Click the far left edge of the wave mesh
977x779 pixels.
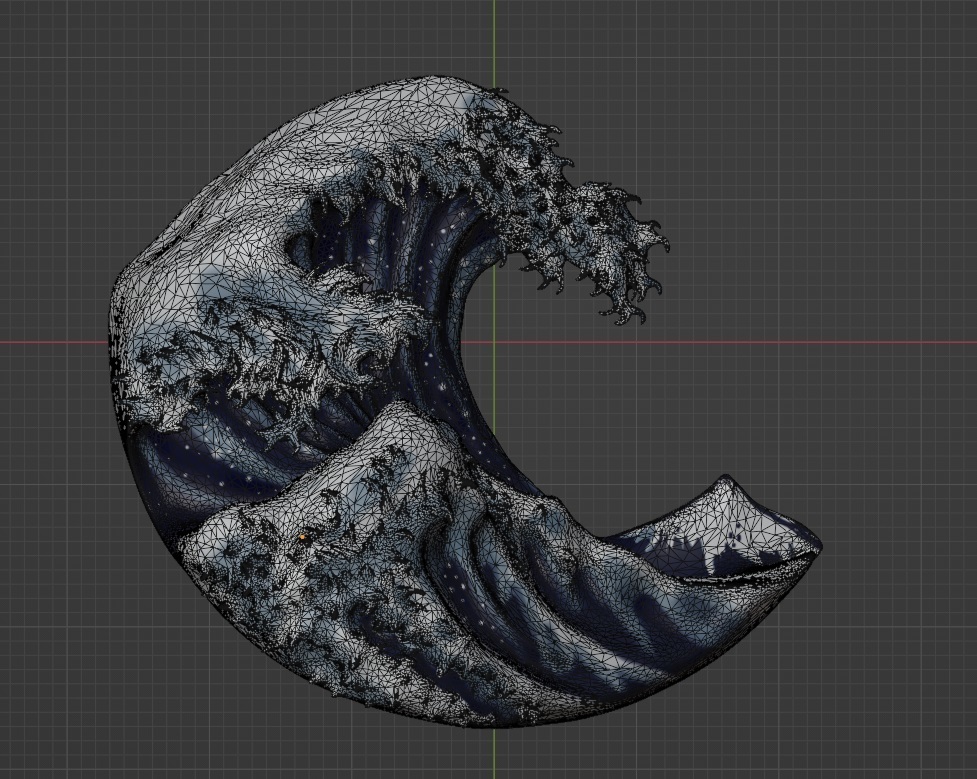(x=112, y=320)
